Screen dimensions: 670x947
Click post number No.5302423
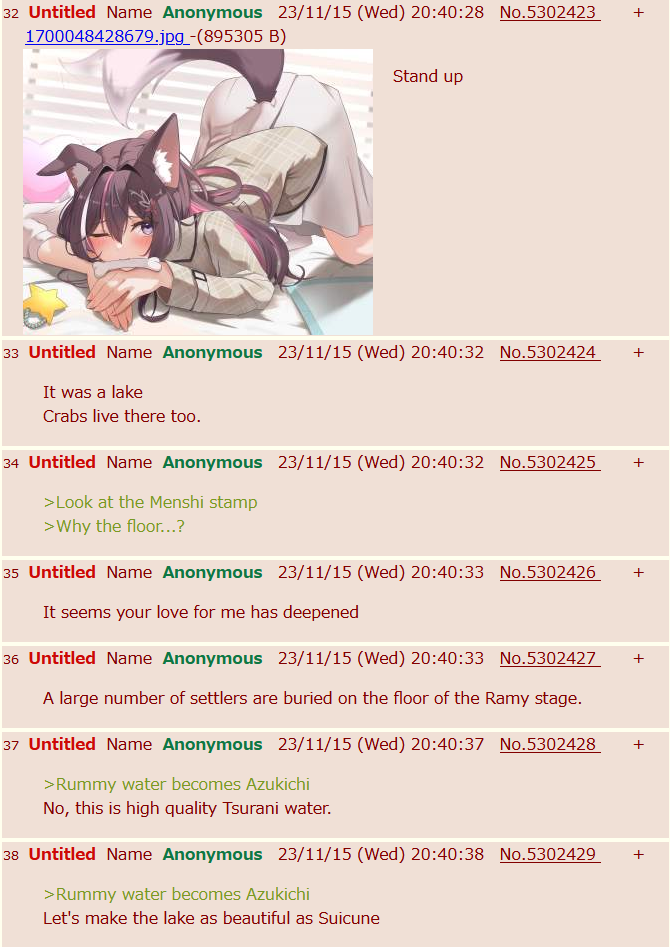click(550, 13)
